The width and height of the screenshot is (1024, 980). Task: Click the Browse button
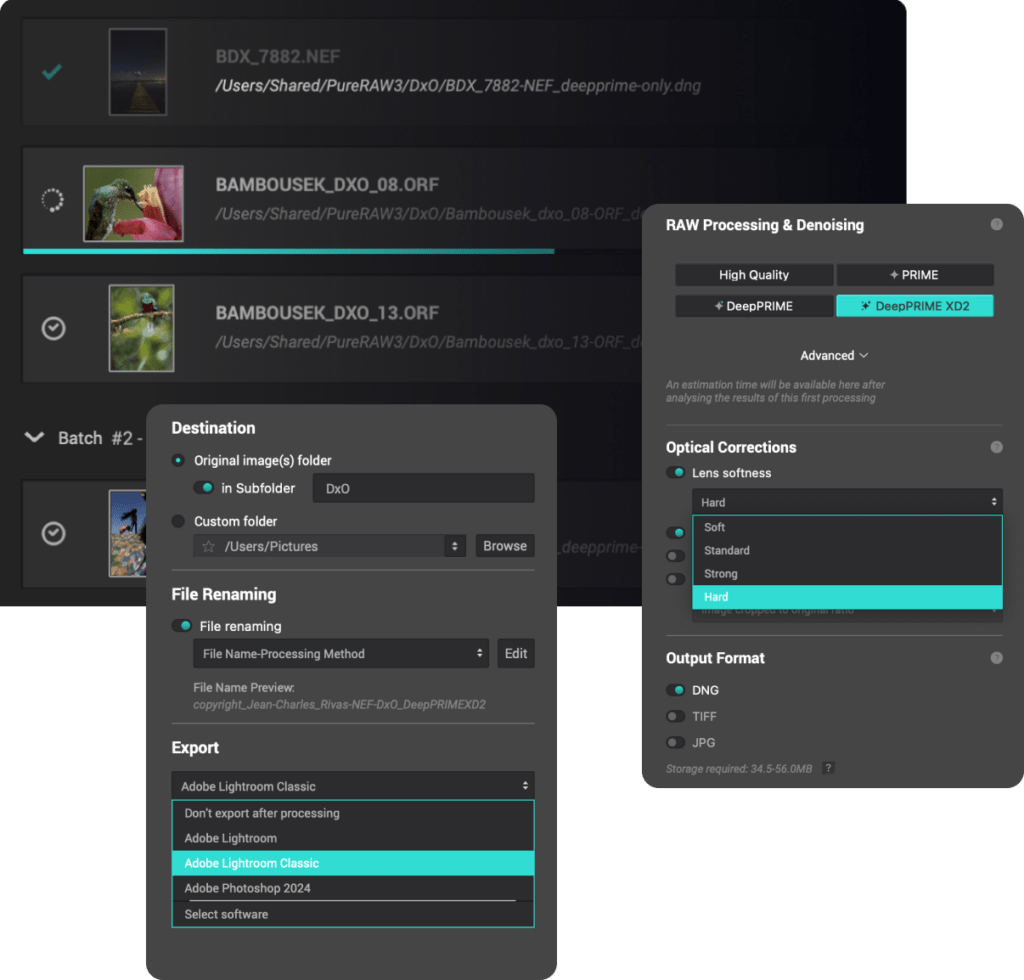504,546
